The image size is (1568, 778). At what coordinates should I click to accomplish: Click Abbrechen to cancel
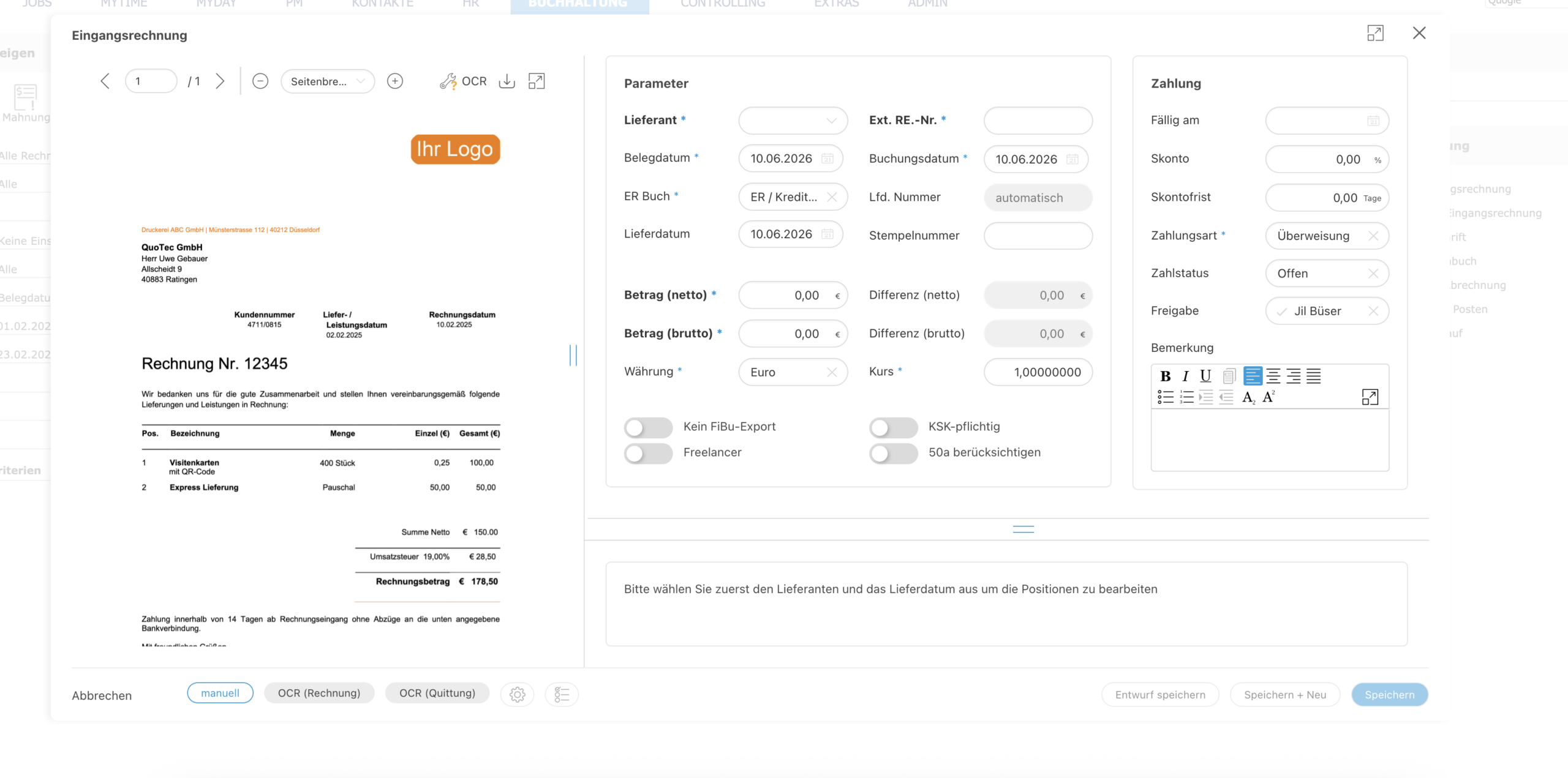[102, 695]
